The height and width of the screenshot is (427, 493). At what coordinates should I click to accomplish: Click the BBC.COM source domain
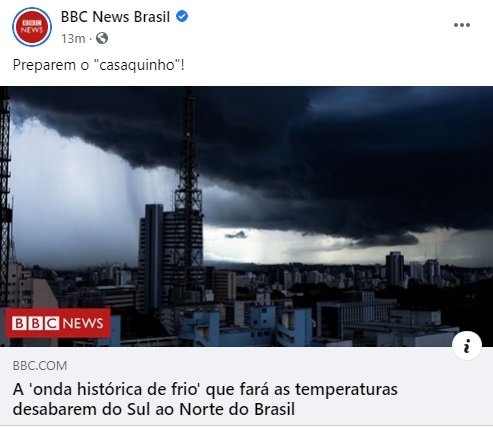pos(40,366)
